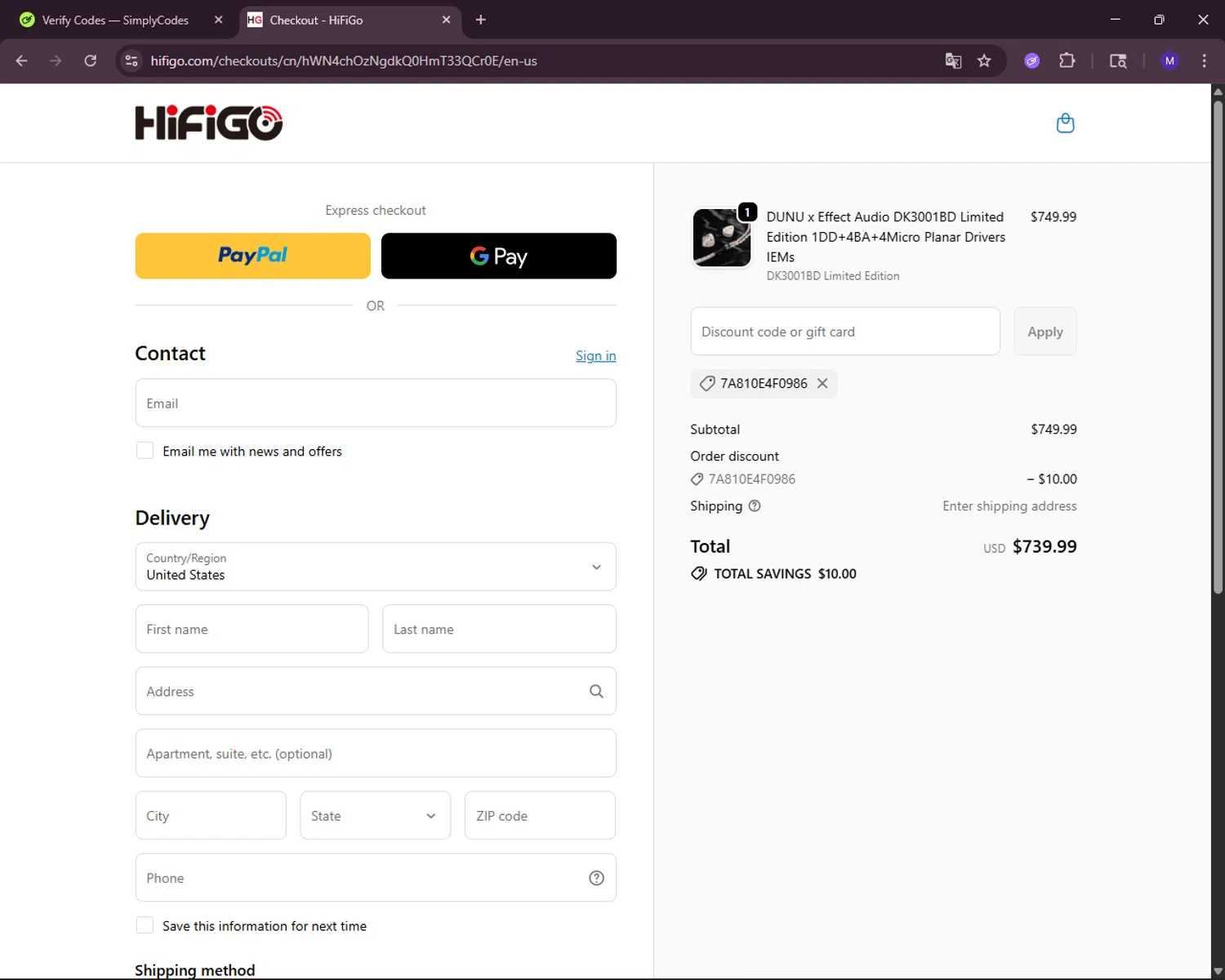
Task: Click the phone field help icon
Action: pyautogui.click(x=596, y=878)
